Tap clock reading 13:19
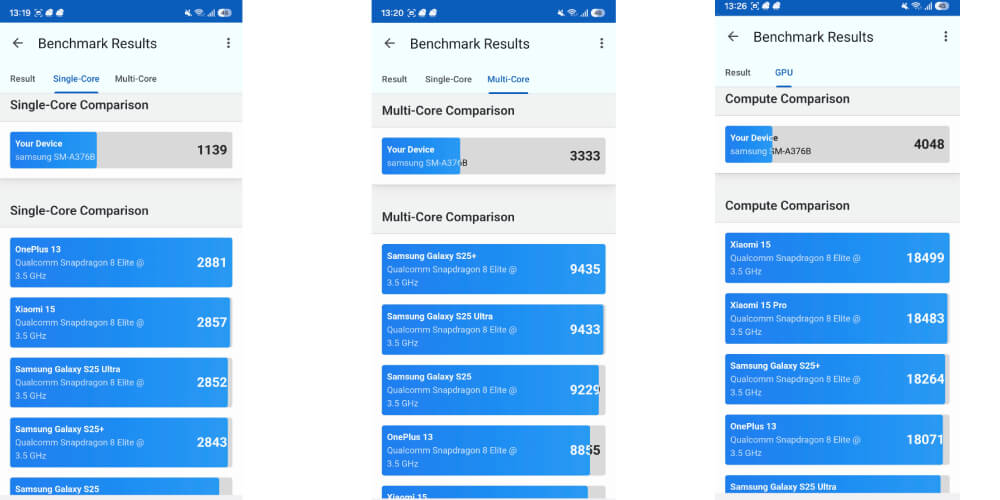Viewport: 1000px width, 500px height. [x=18, y=13]
